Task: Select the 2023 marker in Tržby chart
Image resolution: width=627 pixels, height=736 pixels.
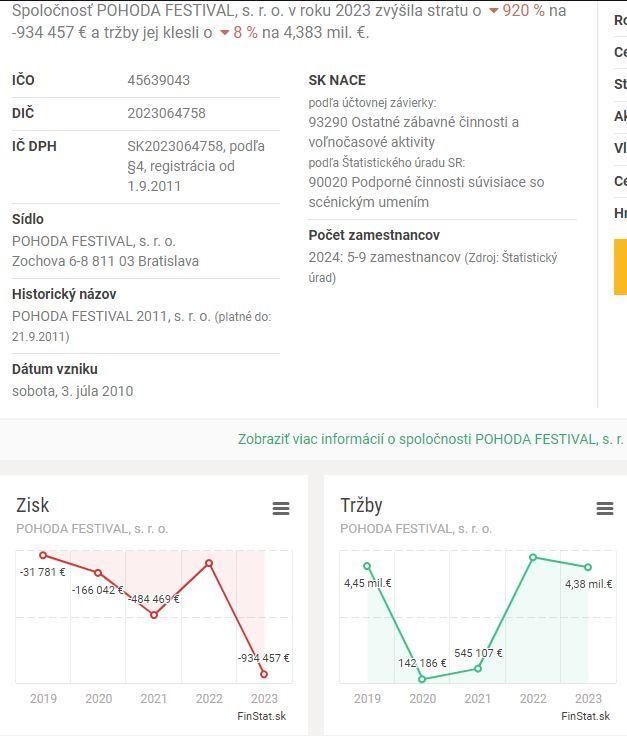Action: (588, 567)
